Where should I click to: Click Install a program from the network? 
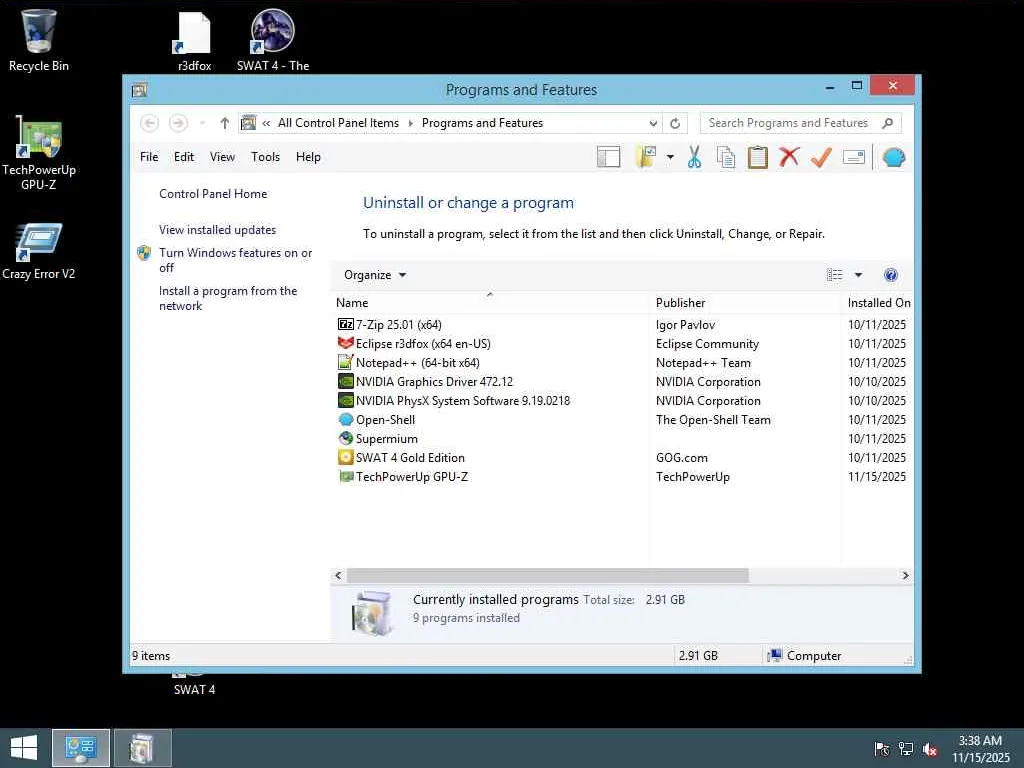pos(228,298)
